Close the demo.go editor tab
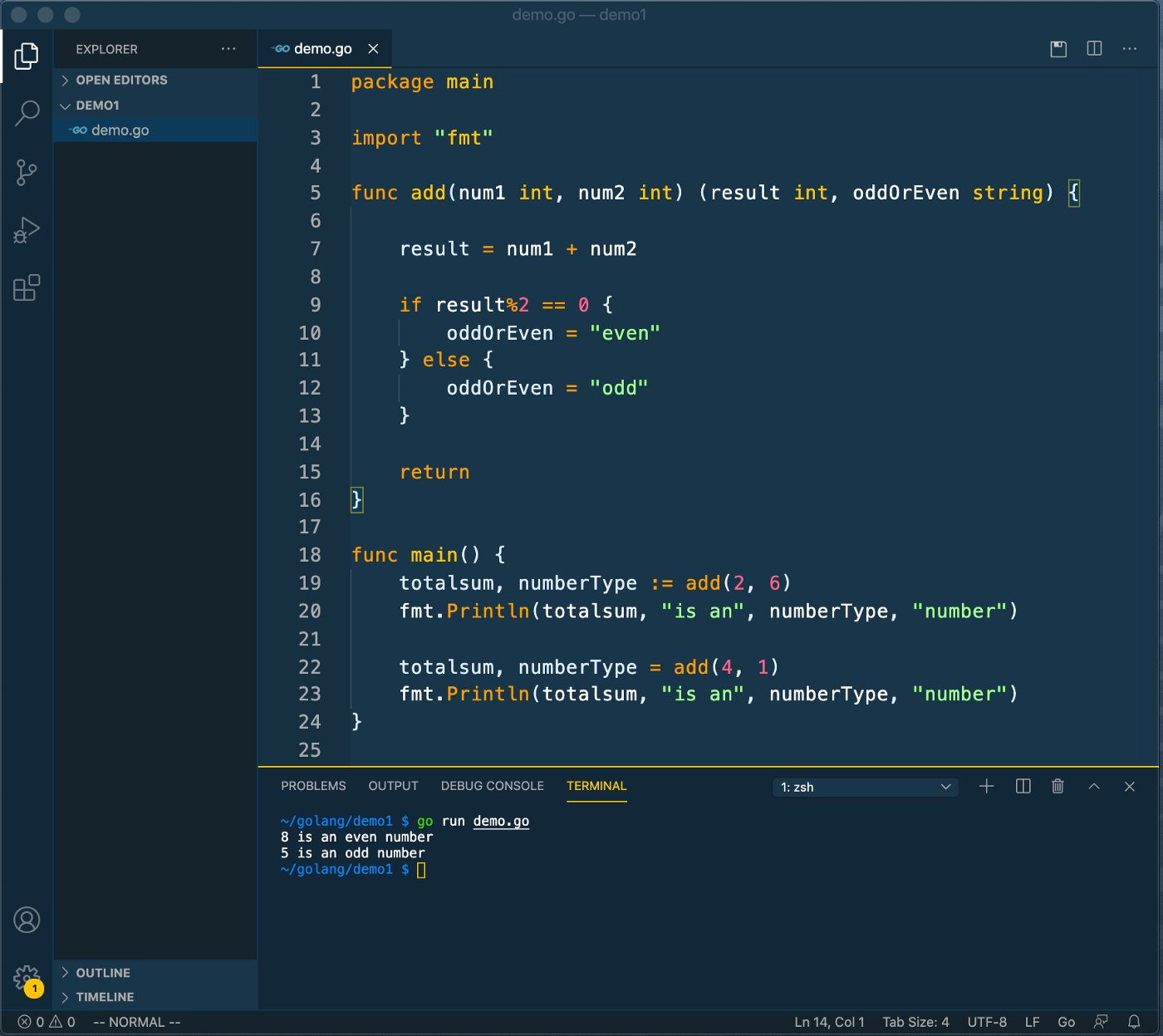This screenshot has width=1163, height=1036. (373, 49)
